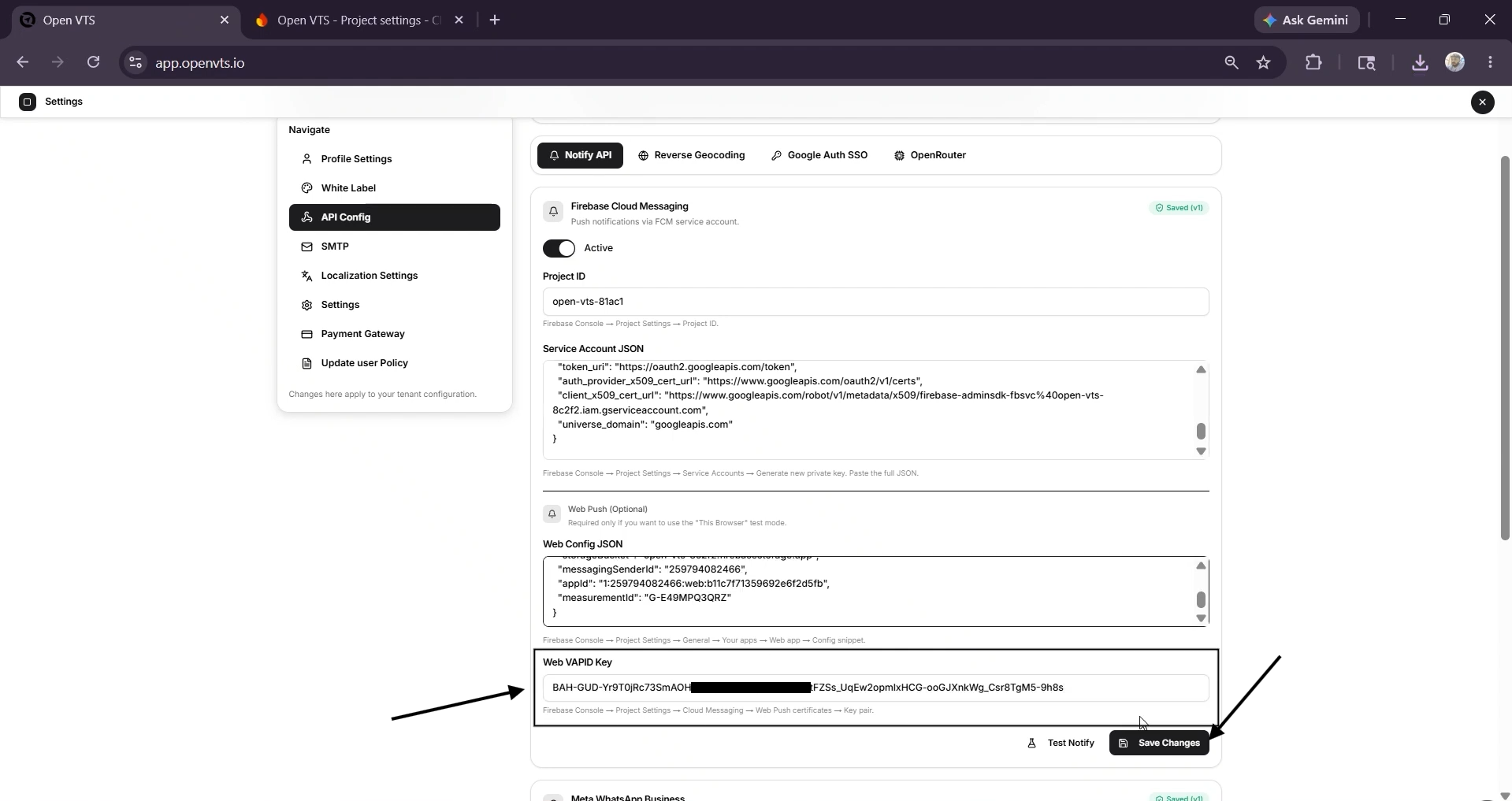Screen dimensions: 1512x801
Task: Click the Save Changes button
Action: click(x=1159, y=743)
